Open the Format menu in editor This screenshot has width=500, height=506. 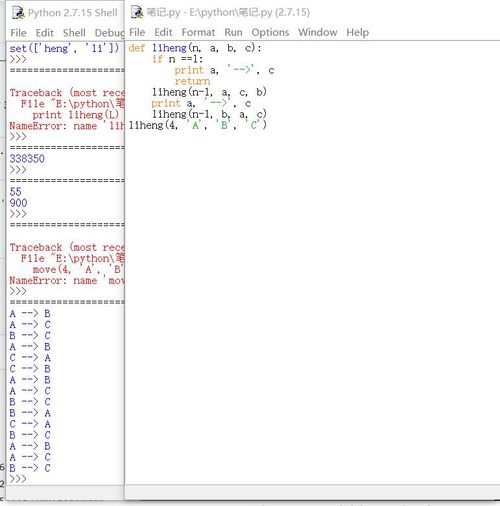tap(198, 32)
